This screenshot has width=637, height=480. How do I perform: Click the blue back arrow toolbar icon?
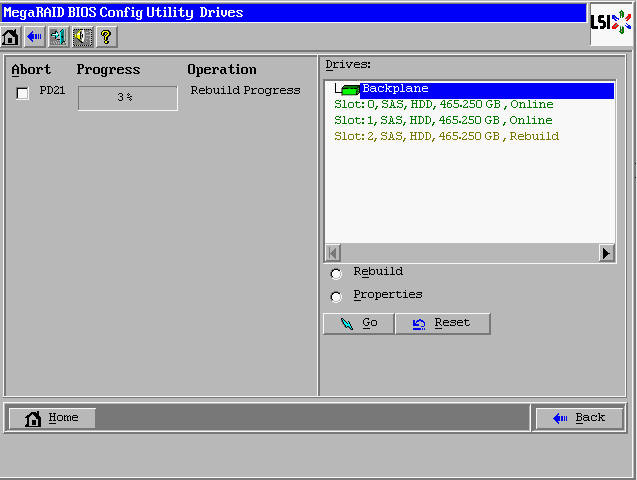35,37
